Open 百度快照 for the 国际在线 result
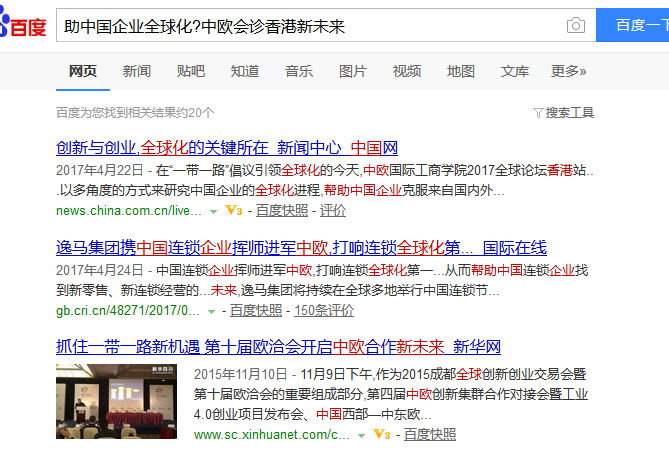 pos(256,310)
